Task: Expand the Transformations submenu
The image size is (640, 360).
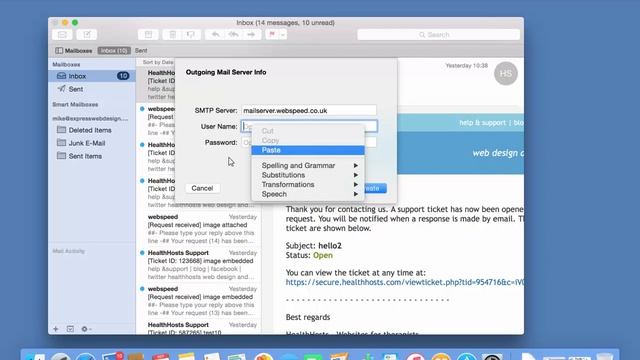Action: [x=308, y=184]
